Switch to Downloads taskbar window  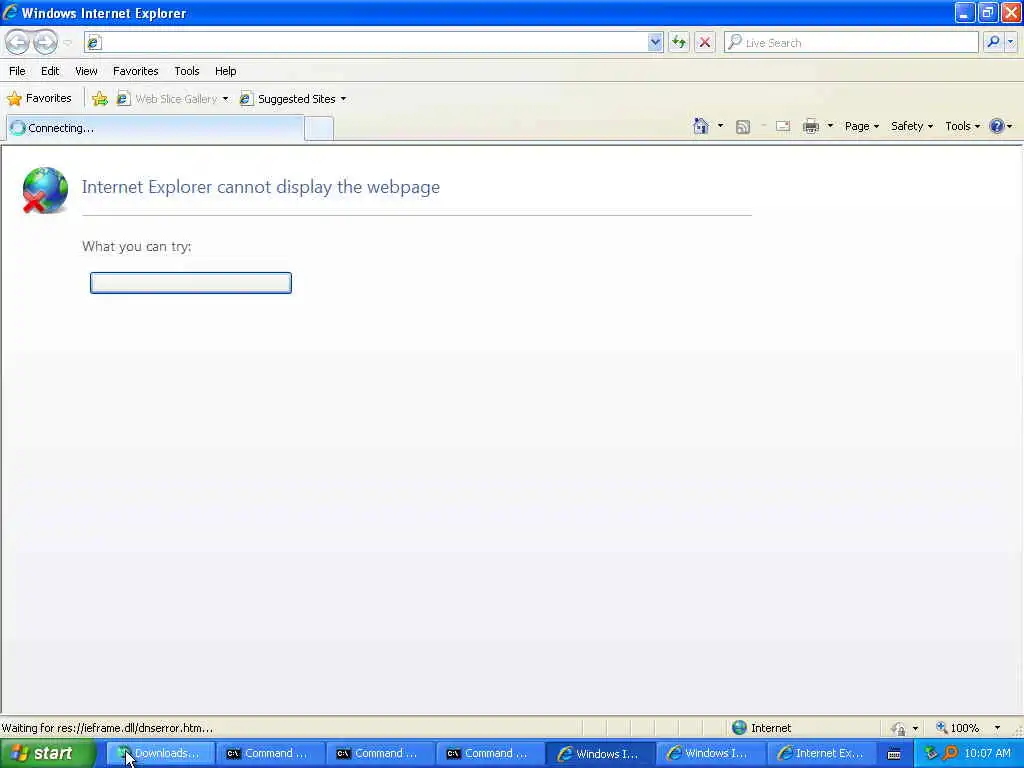[161, 753]
